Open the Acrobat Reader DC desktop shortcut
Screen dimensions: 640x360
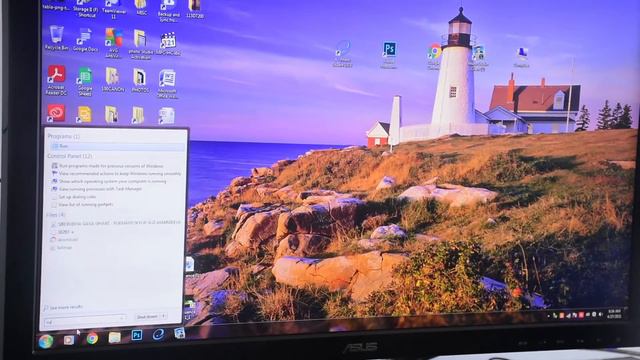[x=56, y=80]
